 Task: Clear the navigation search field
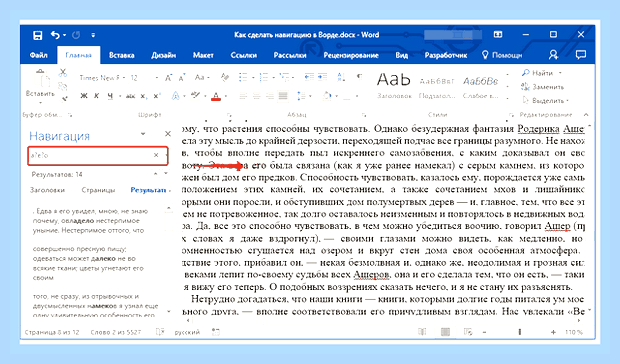pyautogui.click(x=156, y=155)
